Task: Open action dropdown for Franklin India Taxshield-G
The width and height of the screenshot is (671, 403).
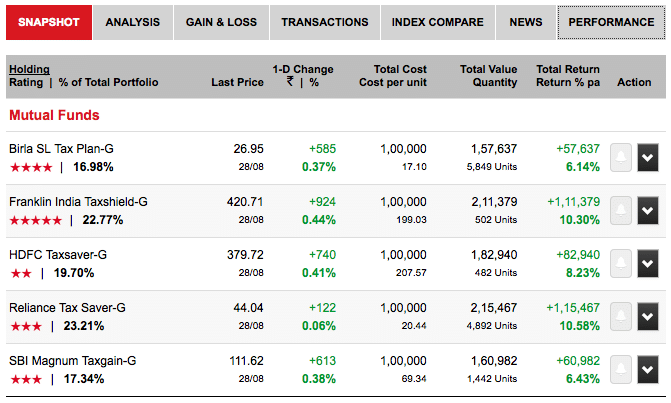Action: point(648,210)
